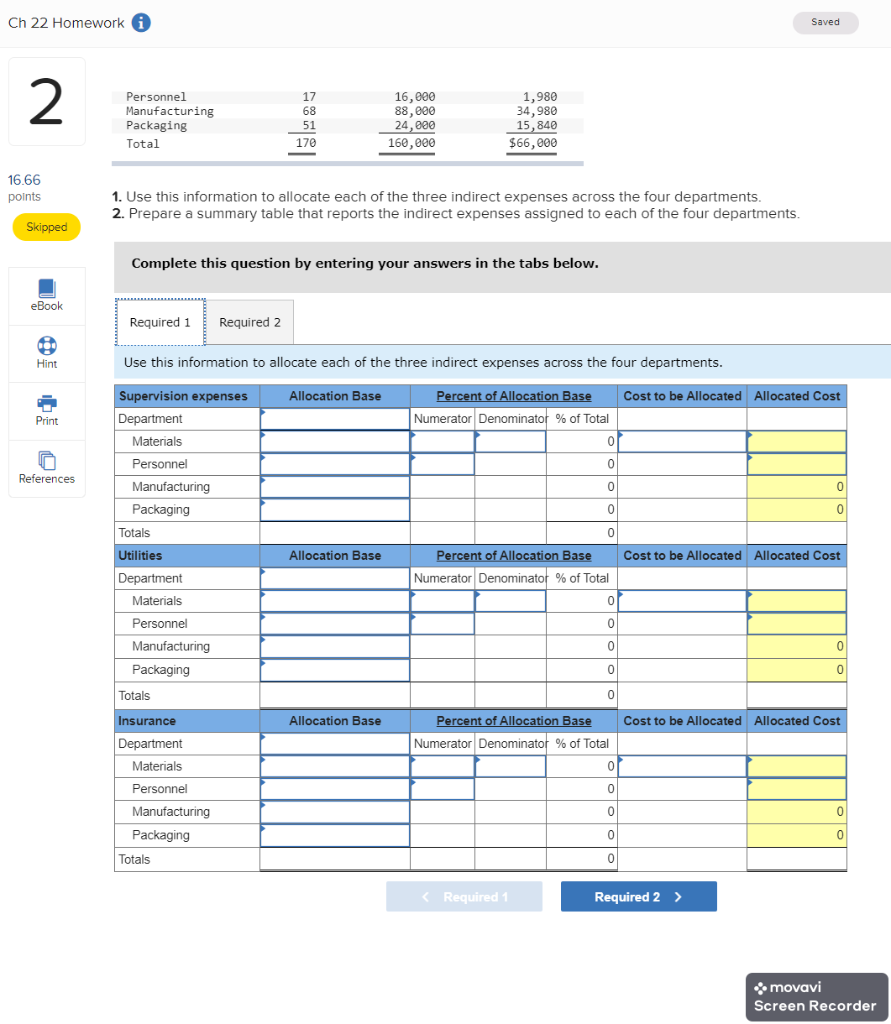Image resolution: width=891 pixels, height=1024 pixels.
Task: Click Utilities Personnel numerator cell
Action: point(442,624)
